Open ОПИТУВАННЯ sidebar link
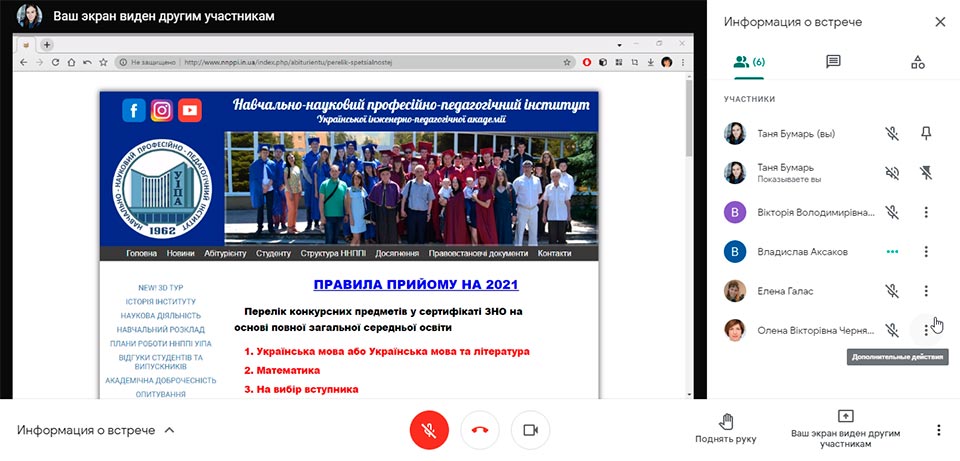 point(160,394)
